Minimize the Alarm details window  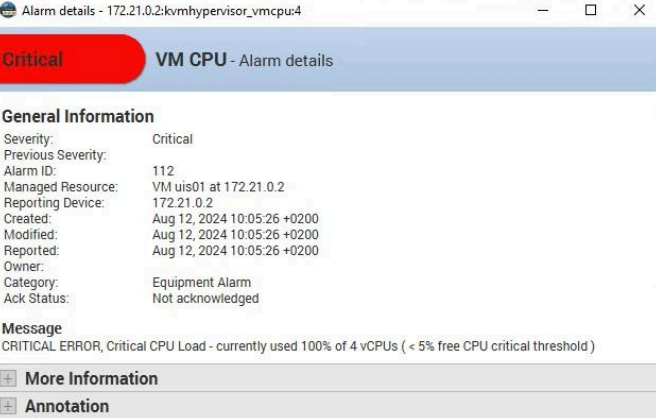click(543, 10)
